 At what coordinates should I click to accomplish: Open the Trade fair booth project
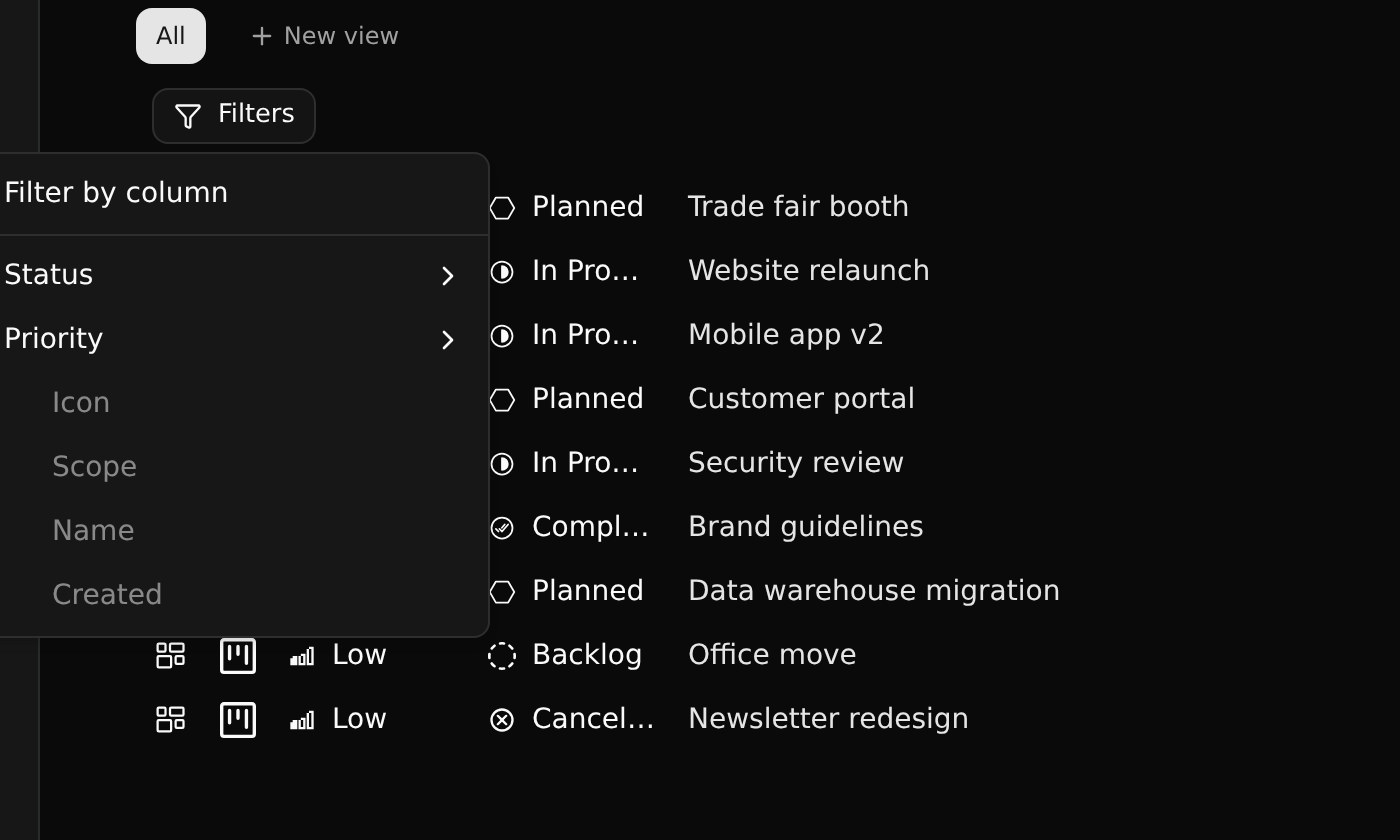pos(798,206)
